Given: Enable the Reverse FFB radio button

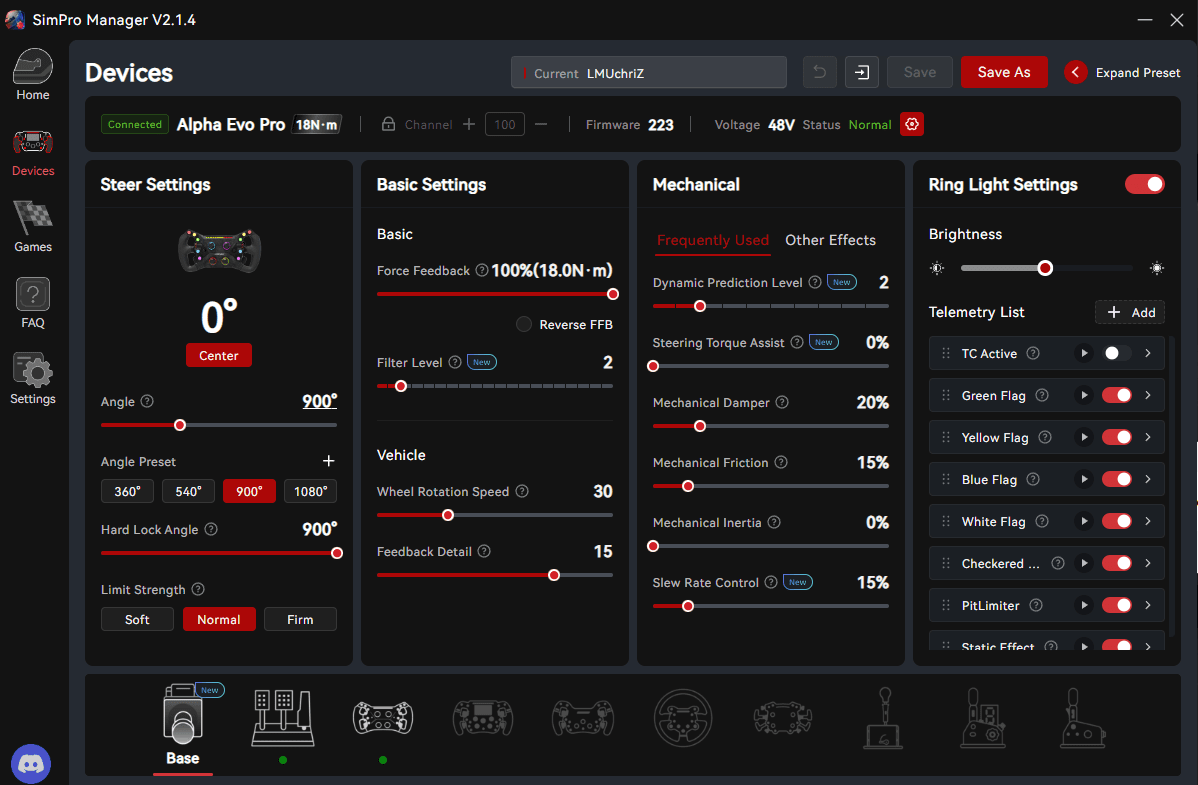Looking at the screenshot, I should [x=523, y=324].
